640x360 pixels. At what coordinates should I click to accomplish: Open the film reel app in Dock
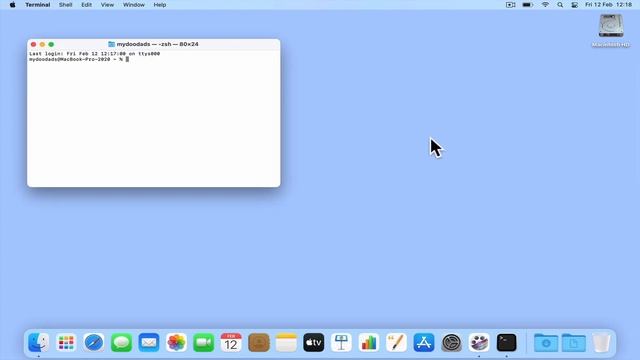click(479, 342)
